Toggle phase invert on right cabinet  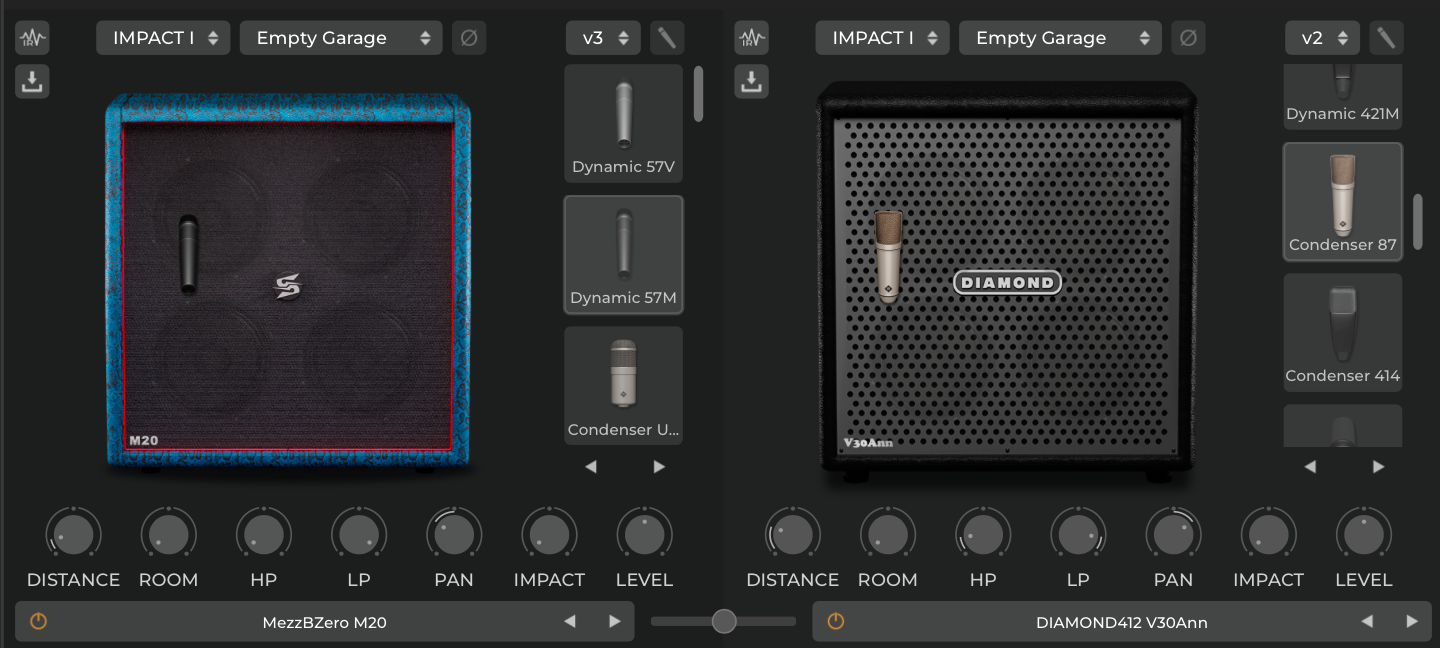point(1188,39)
